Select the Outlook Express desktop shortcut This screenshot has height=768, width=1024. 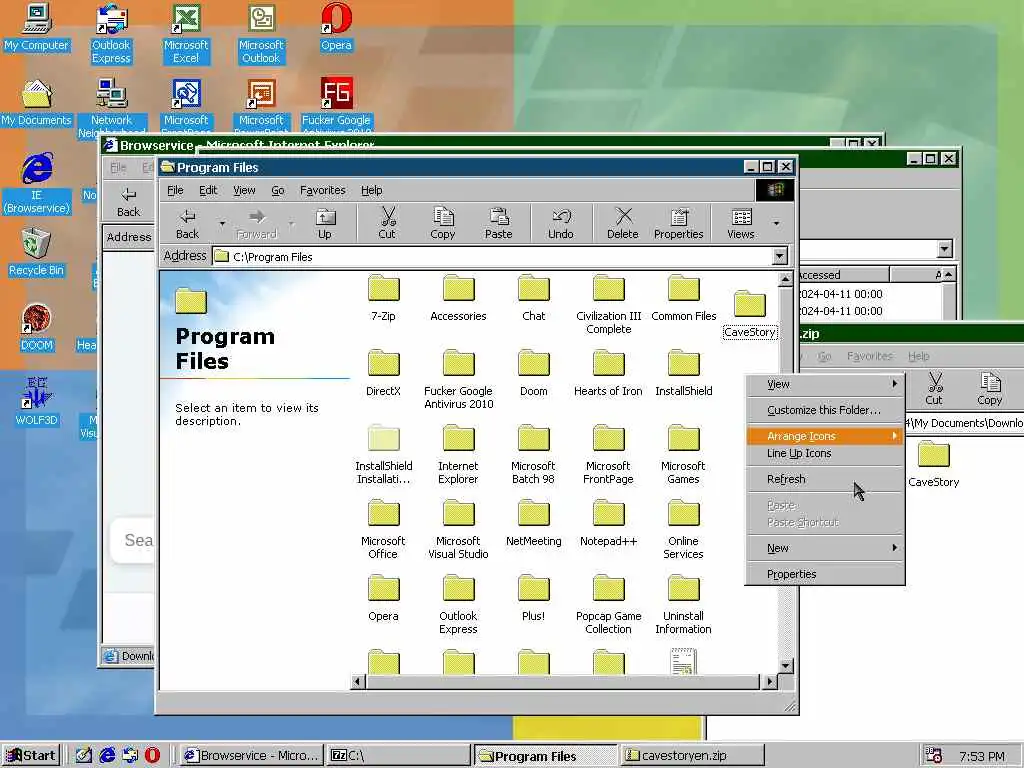point(111,34)
